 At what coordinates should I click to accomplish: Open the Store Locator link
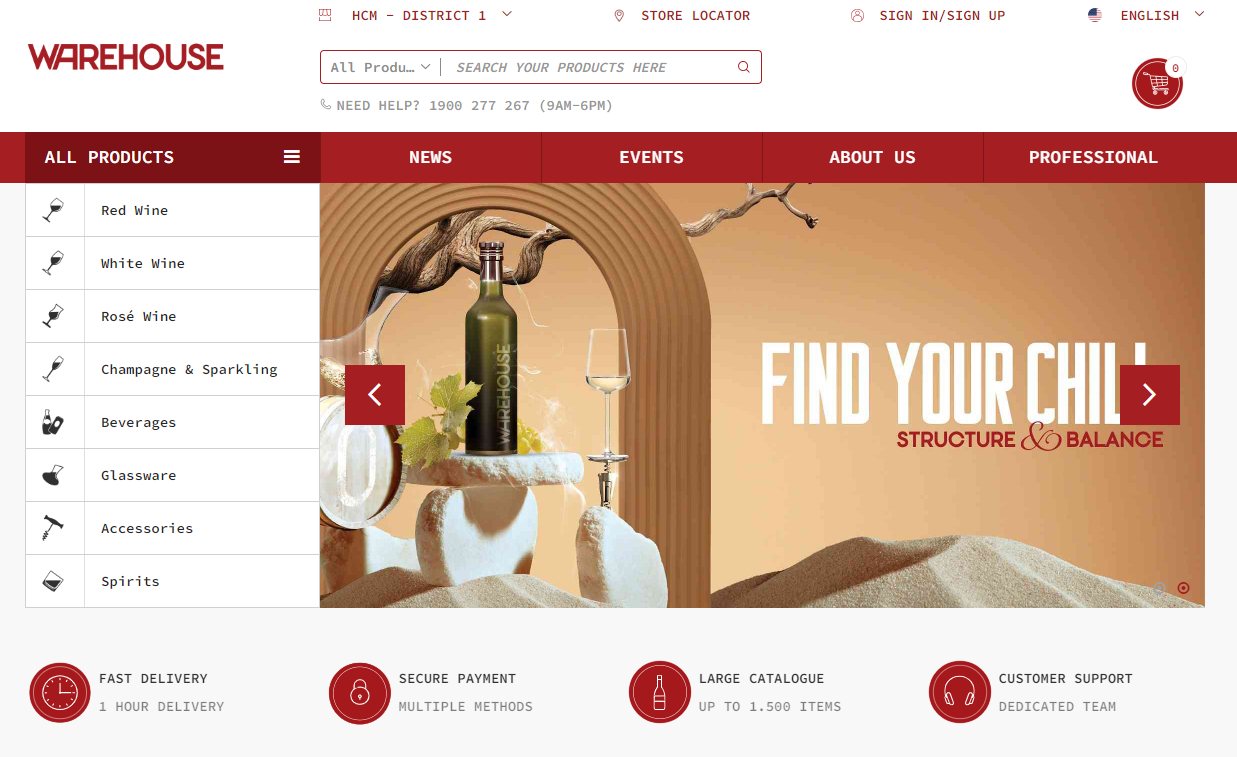coord(682,15)
